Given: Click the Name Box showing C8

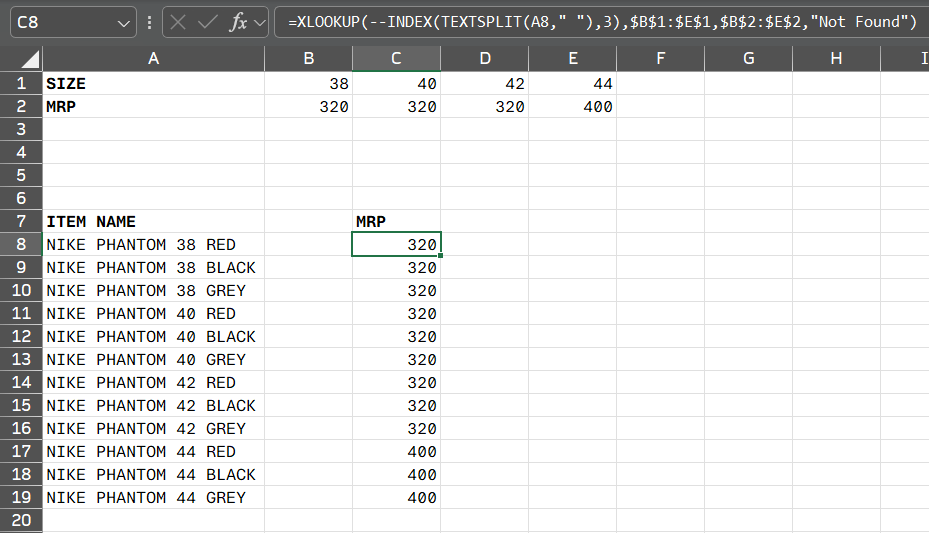Looking at the screenshot, I should pyautogui.click(x=73, y=23).
